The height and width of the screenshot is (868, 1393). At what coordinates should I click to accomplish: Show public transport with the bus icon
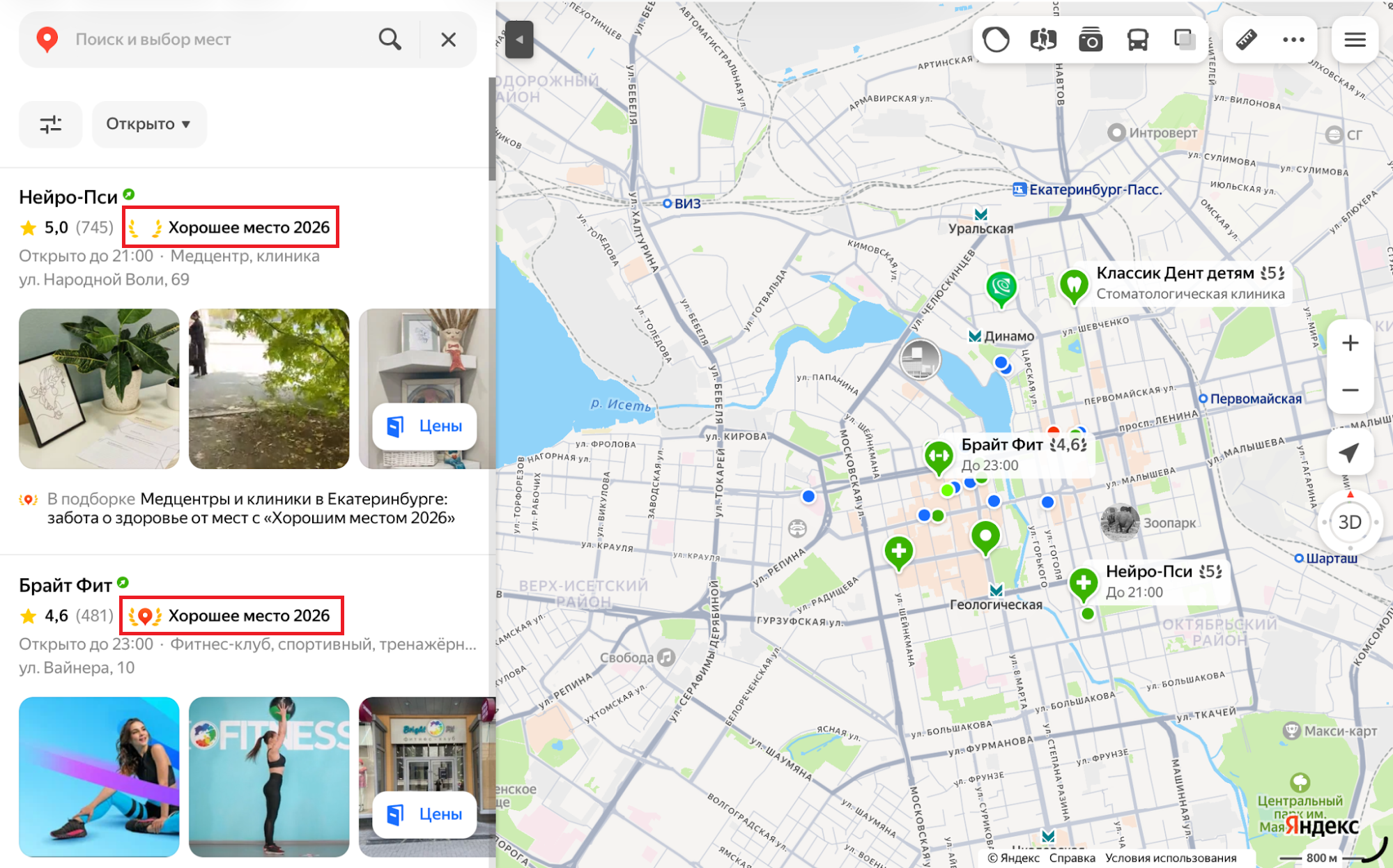pyautogui.click(x=1138, y=40)
